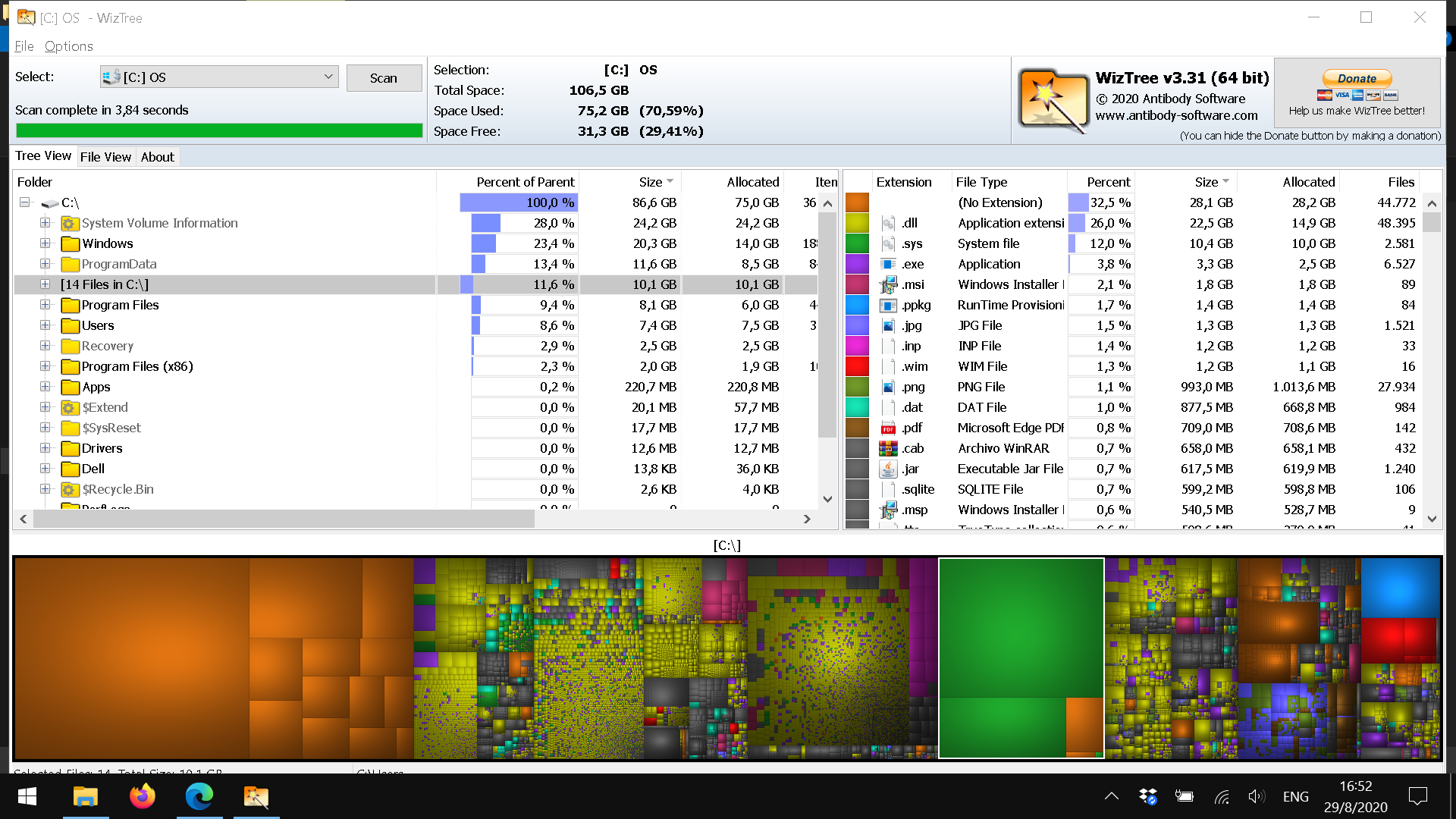Click the WizTree wizard wand logo
Screen dimensions: 1456x819
pos(1053,100)
